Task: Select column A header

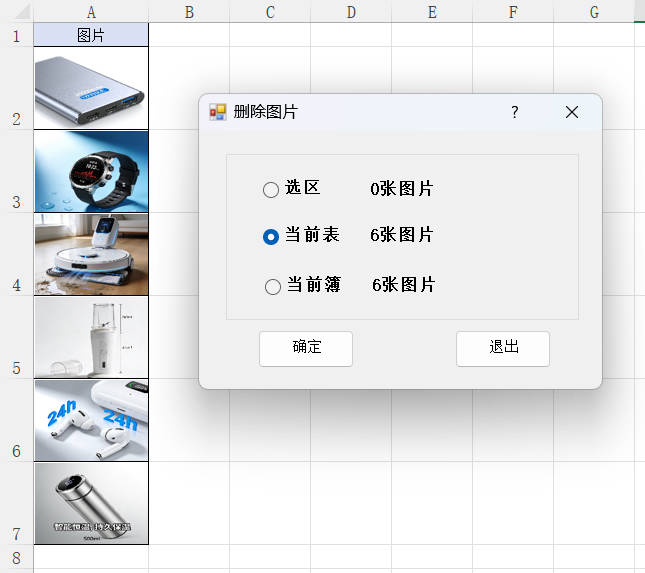Action: point(91,12)
